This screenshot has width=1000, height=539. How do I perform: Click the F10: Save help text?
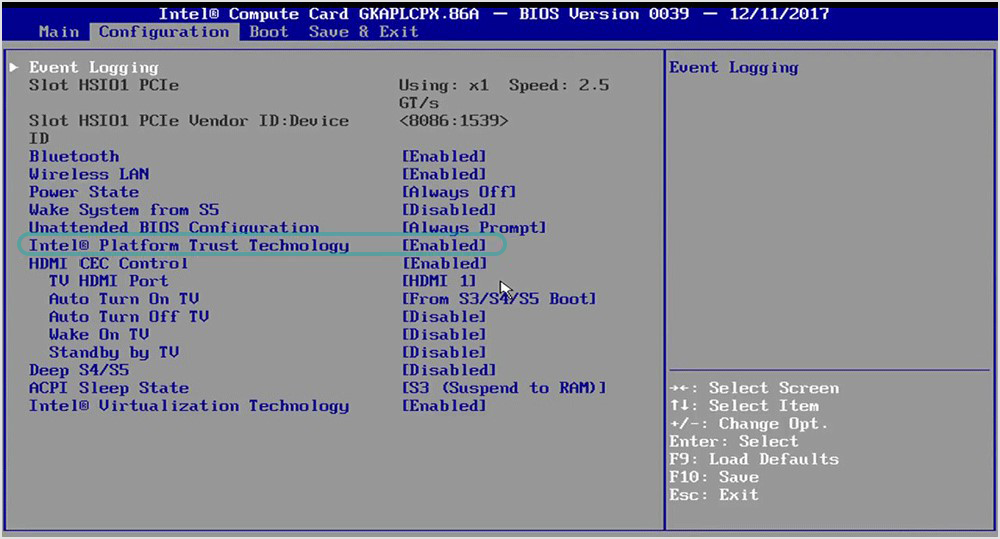click(714, 477)
